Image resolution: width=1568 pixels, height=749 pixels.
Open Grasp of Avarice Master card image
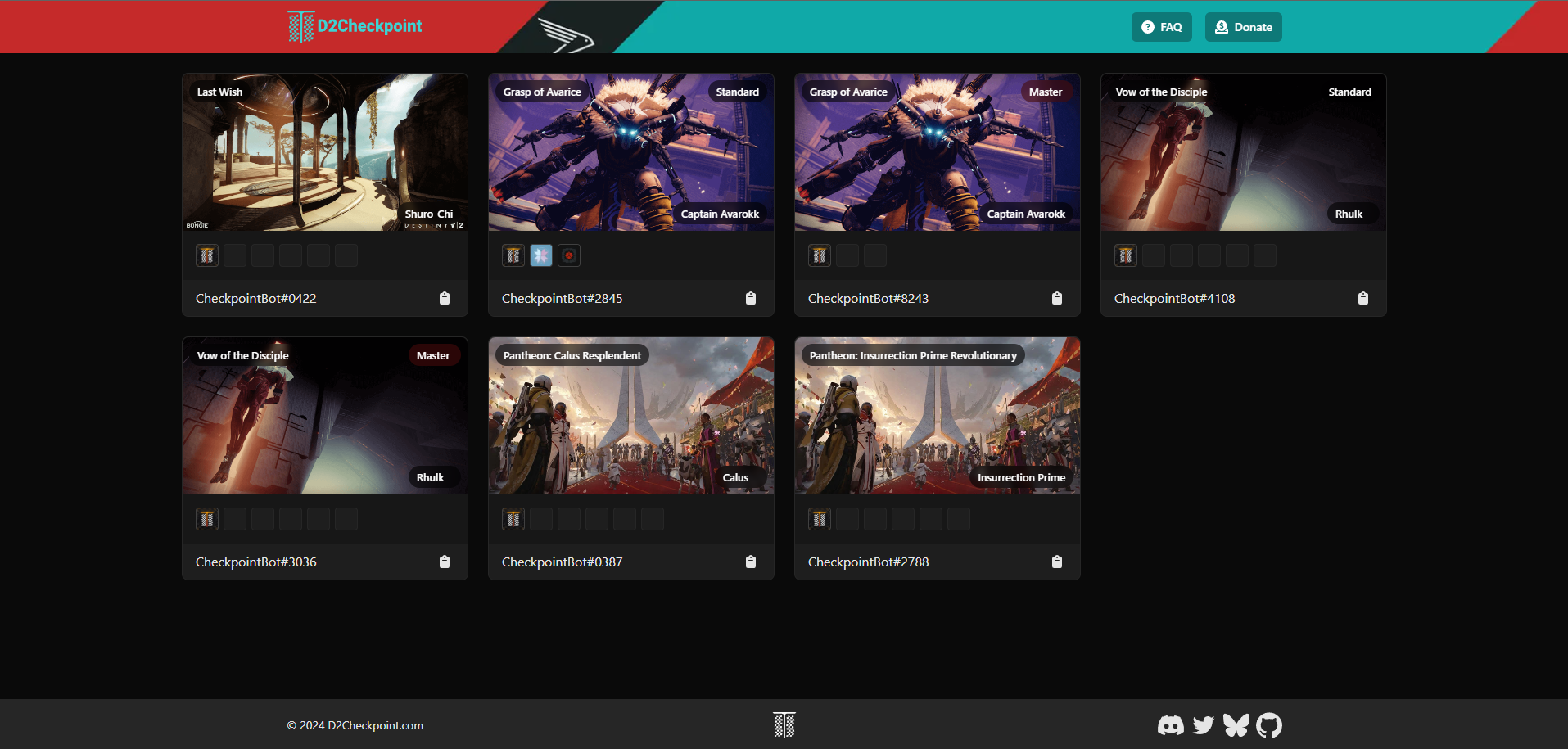tap(938, 152)
